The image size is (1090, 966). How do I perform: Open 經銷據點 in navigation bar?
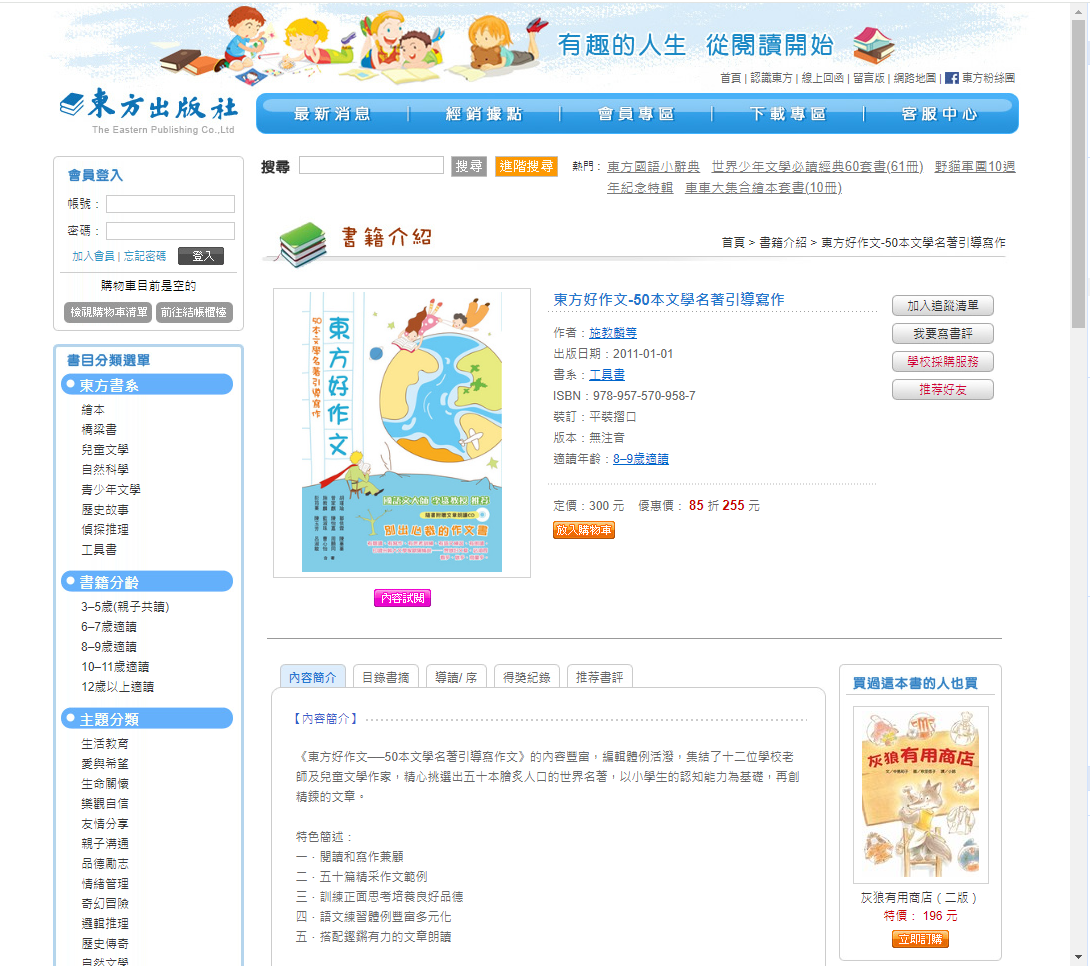click(484, 114)
